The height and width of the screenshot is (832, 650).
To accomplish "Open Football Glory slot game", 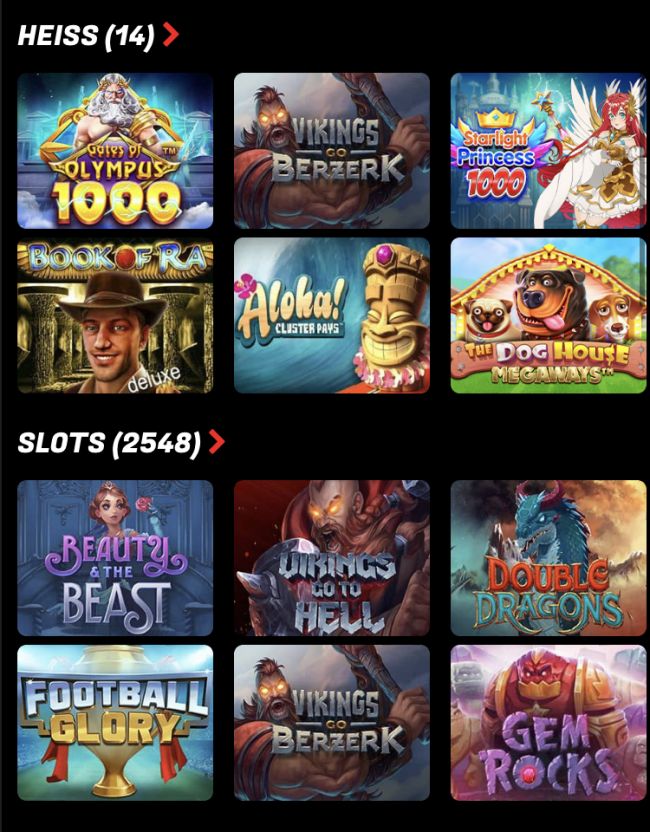I will [x=115, y=723].
